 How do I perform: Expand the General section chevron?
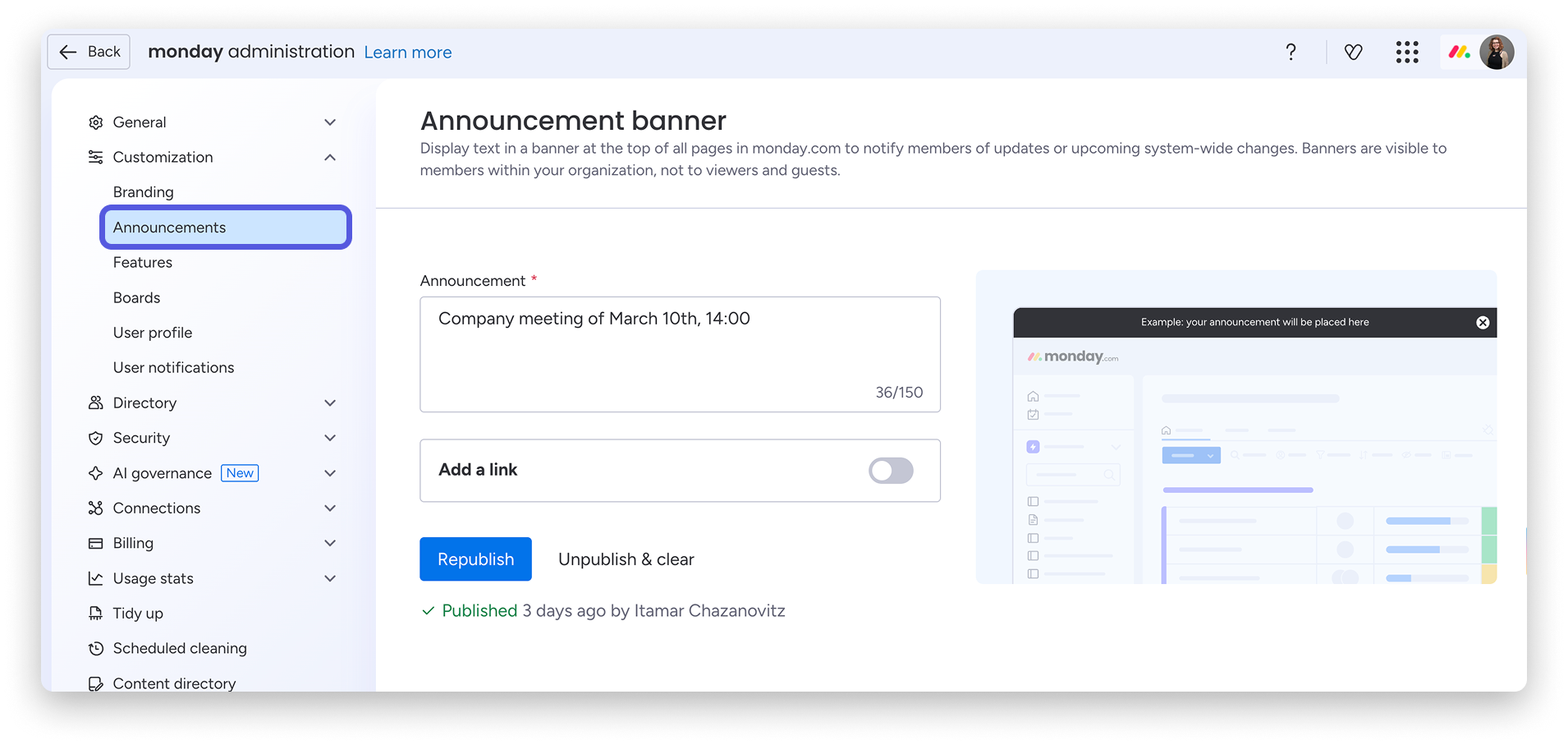click(x=330, y=122)
